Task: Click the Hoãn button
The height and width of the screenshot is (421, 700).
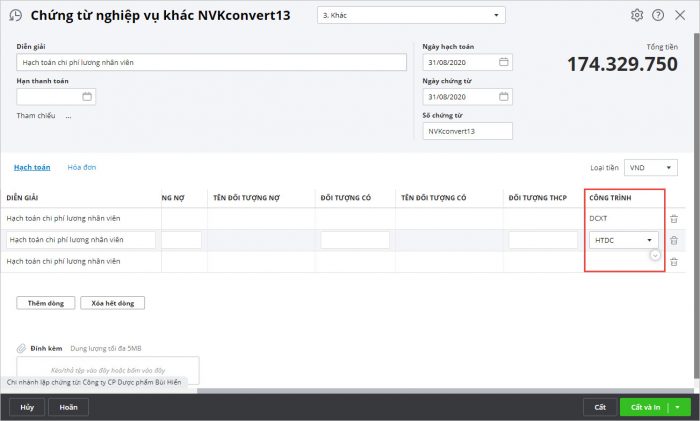Action: pyautogui.click(x=68, y=407)
